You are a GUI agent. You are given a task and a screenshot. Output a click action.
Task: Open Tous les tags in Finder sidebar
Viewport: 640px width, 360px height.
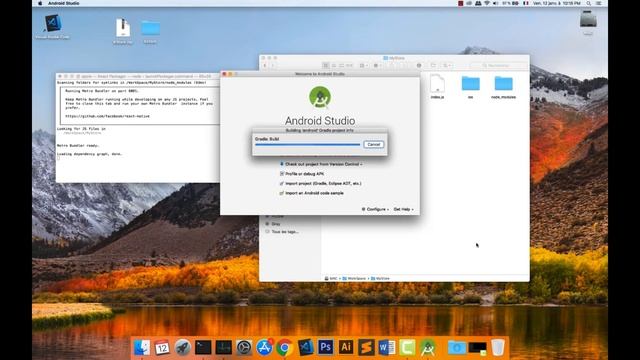(282, 232)
